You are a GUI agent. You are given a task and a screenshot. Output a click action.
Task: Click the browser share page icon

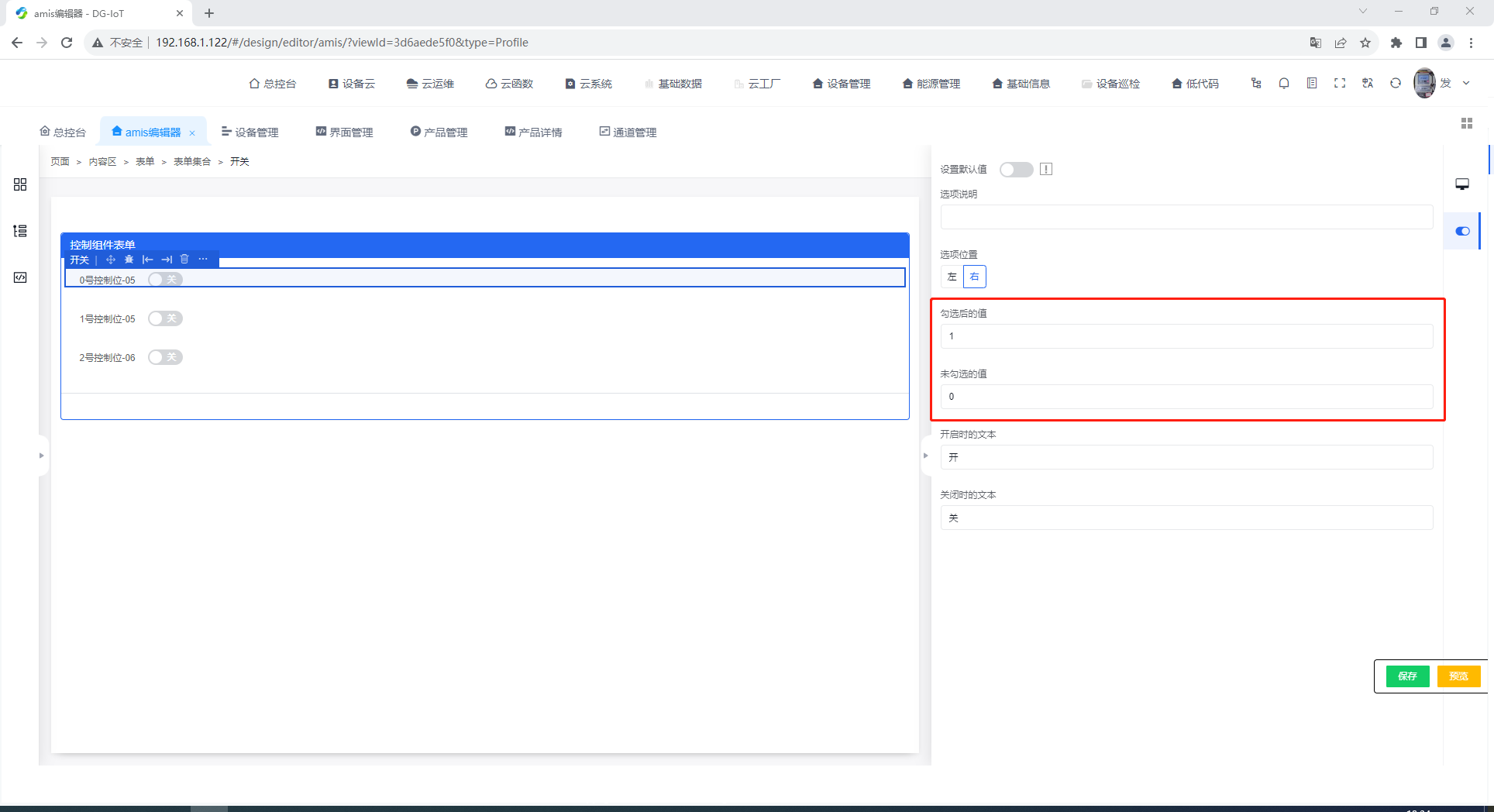point(1341,43)
